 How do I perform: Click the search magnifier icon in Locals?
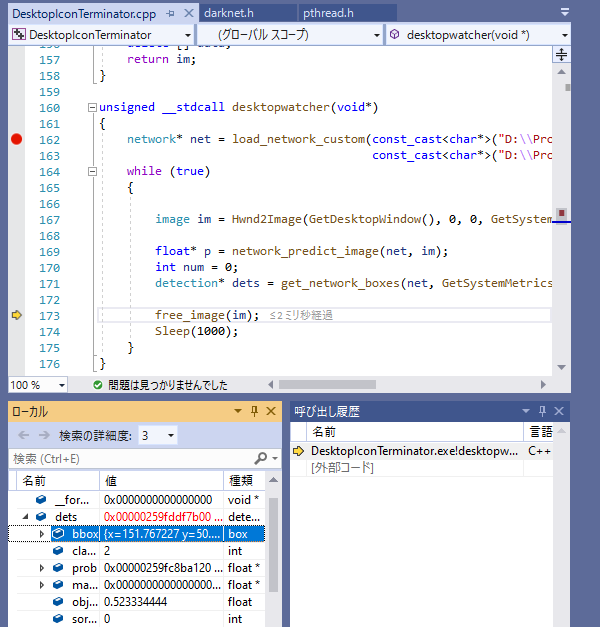(x=260, y=458)
